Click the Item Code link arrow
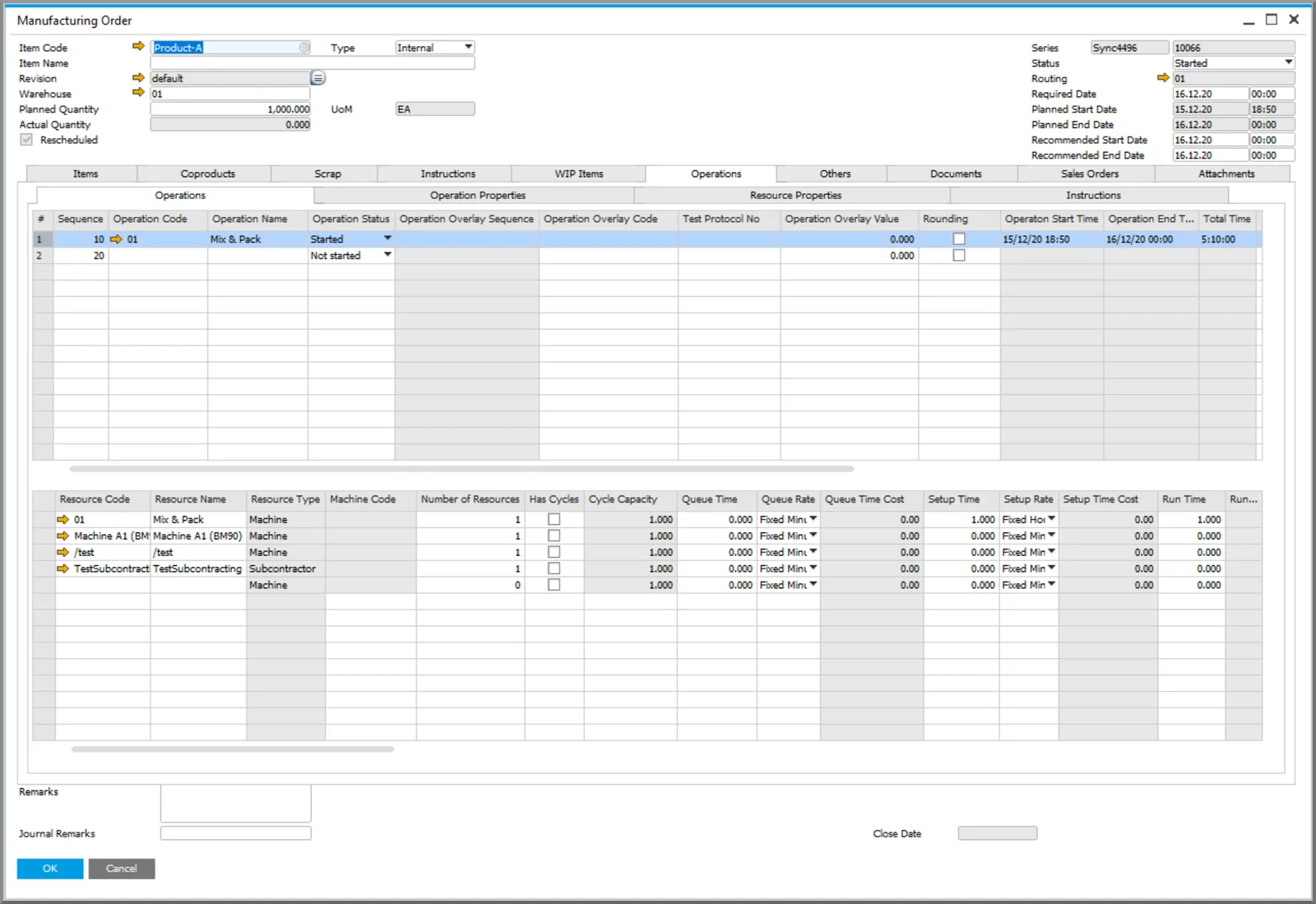Image resolution: width=1316 pixels, height=904 pixels. pos(138,47)
